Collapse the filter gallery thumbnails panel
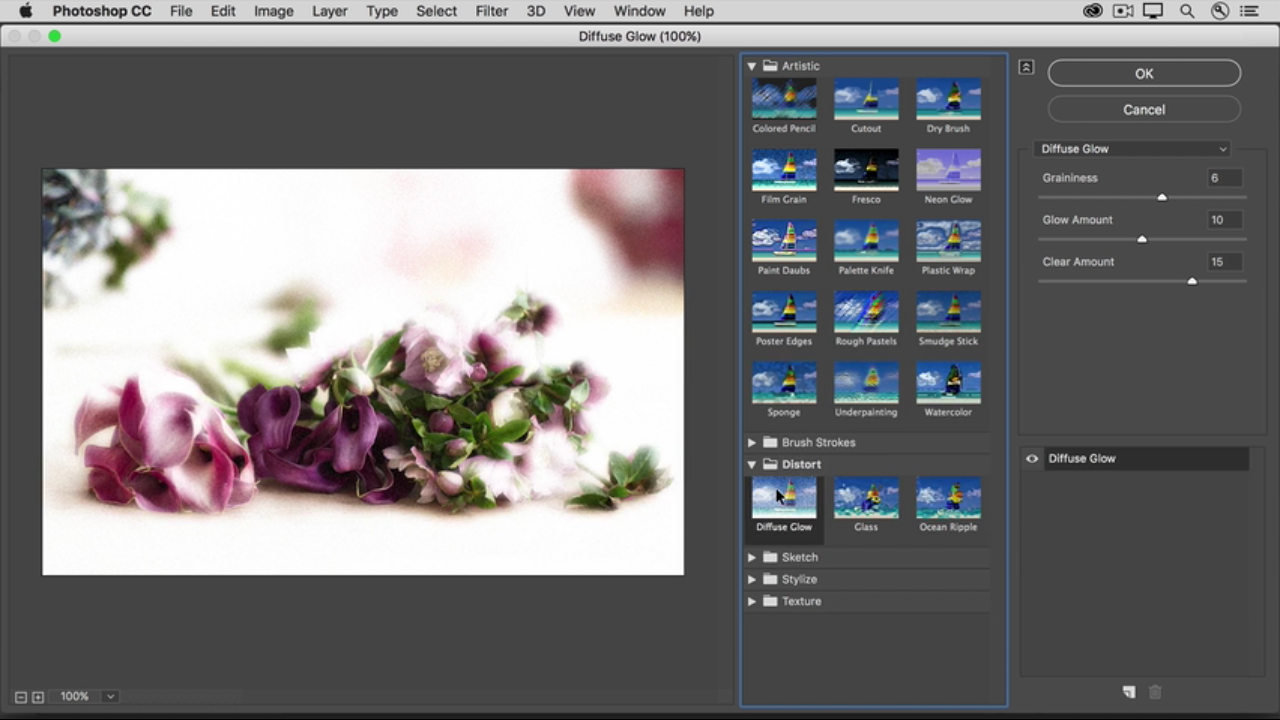This screenshot has height=720, width=1280. coord(1026,67)
